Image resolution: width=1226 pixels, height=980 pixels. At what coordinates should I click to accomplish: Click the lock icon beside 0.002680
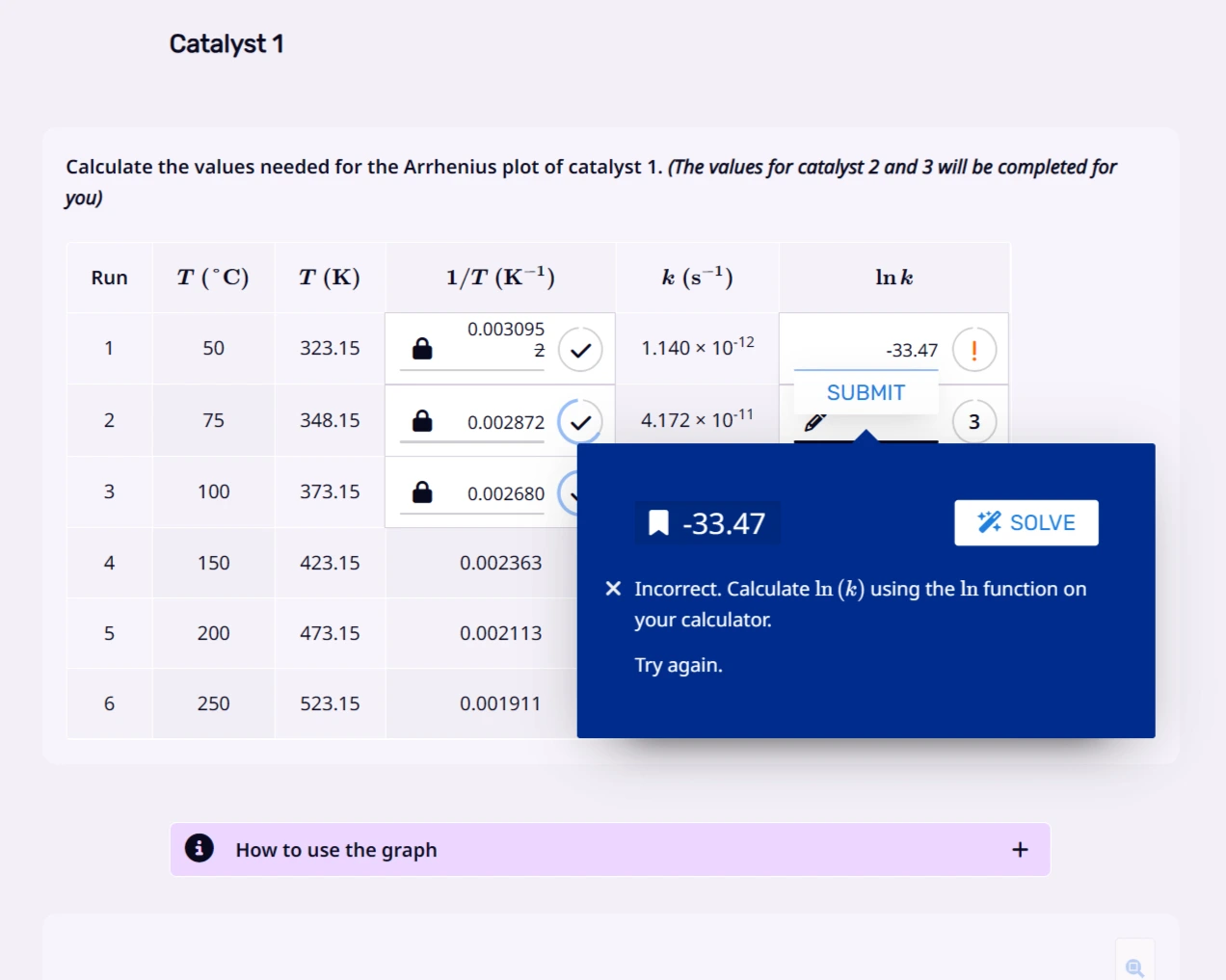click(x=422, y=492)
